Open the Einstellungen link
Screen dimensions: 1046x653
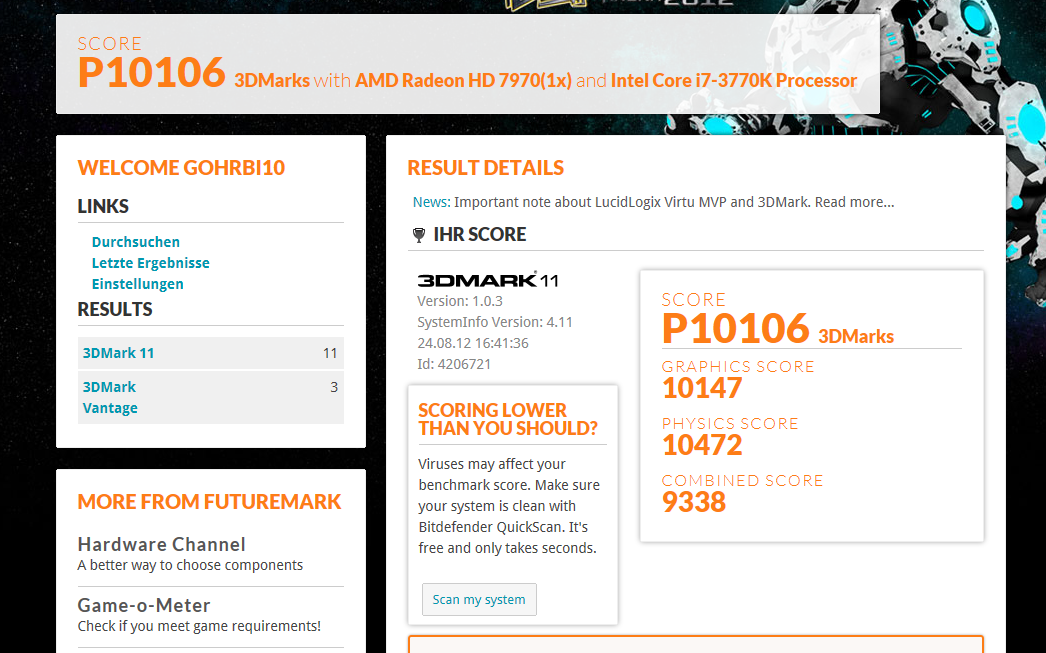pos(137,283)
